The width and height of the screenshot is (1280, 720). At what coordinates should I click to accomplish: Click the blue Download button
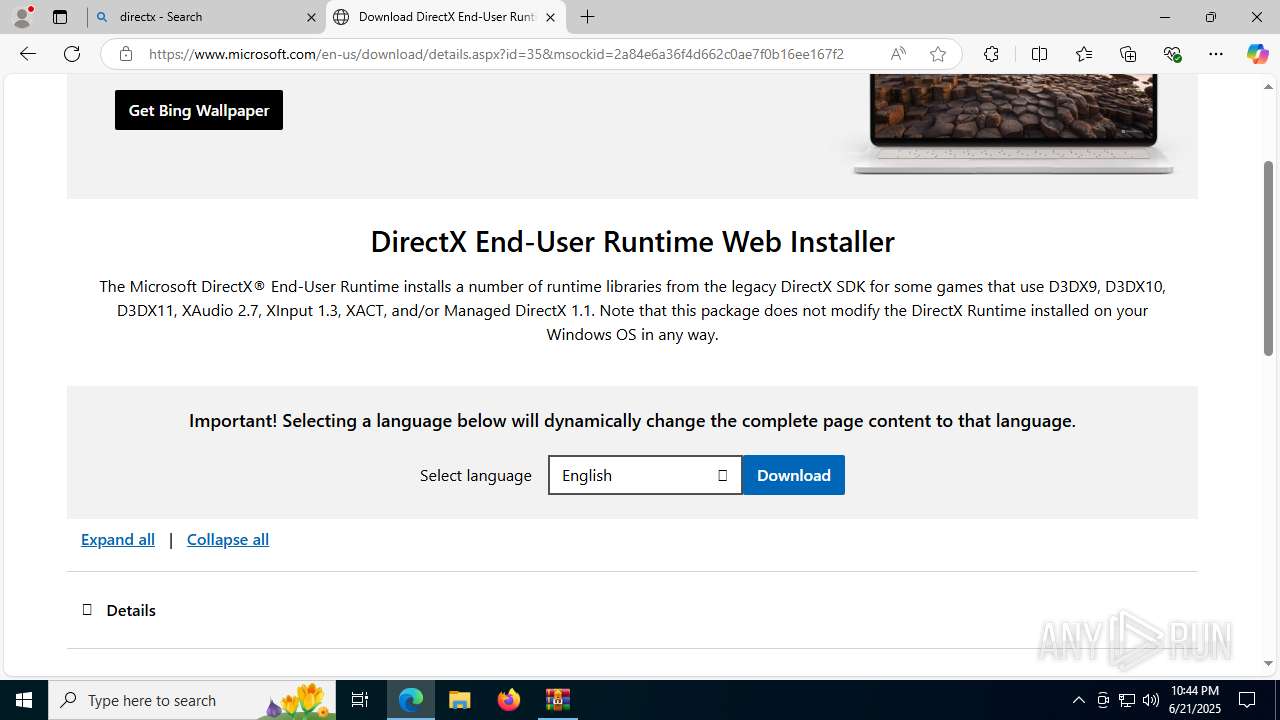pos(794,475)
